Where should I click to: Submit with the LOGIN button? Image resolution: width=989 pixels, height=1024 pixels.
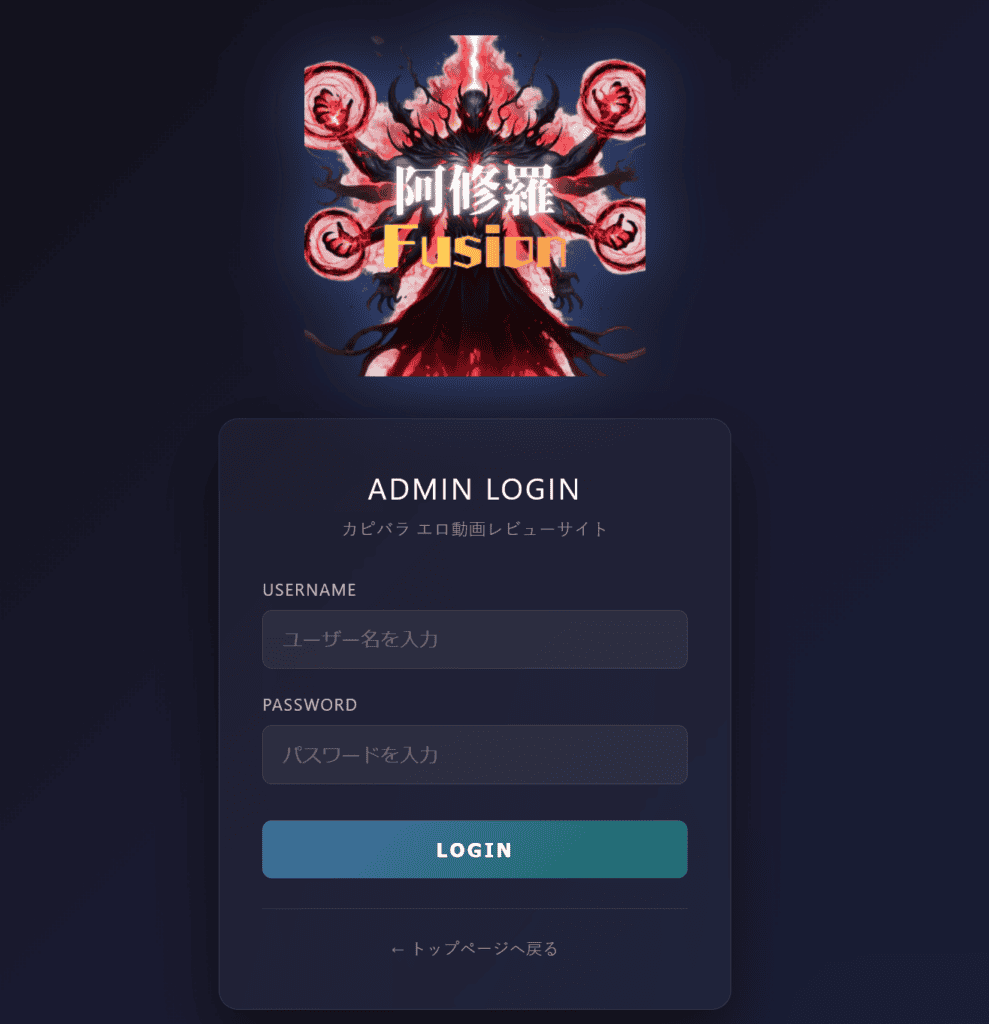pyautogui.click(x=475, y=849)
